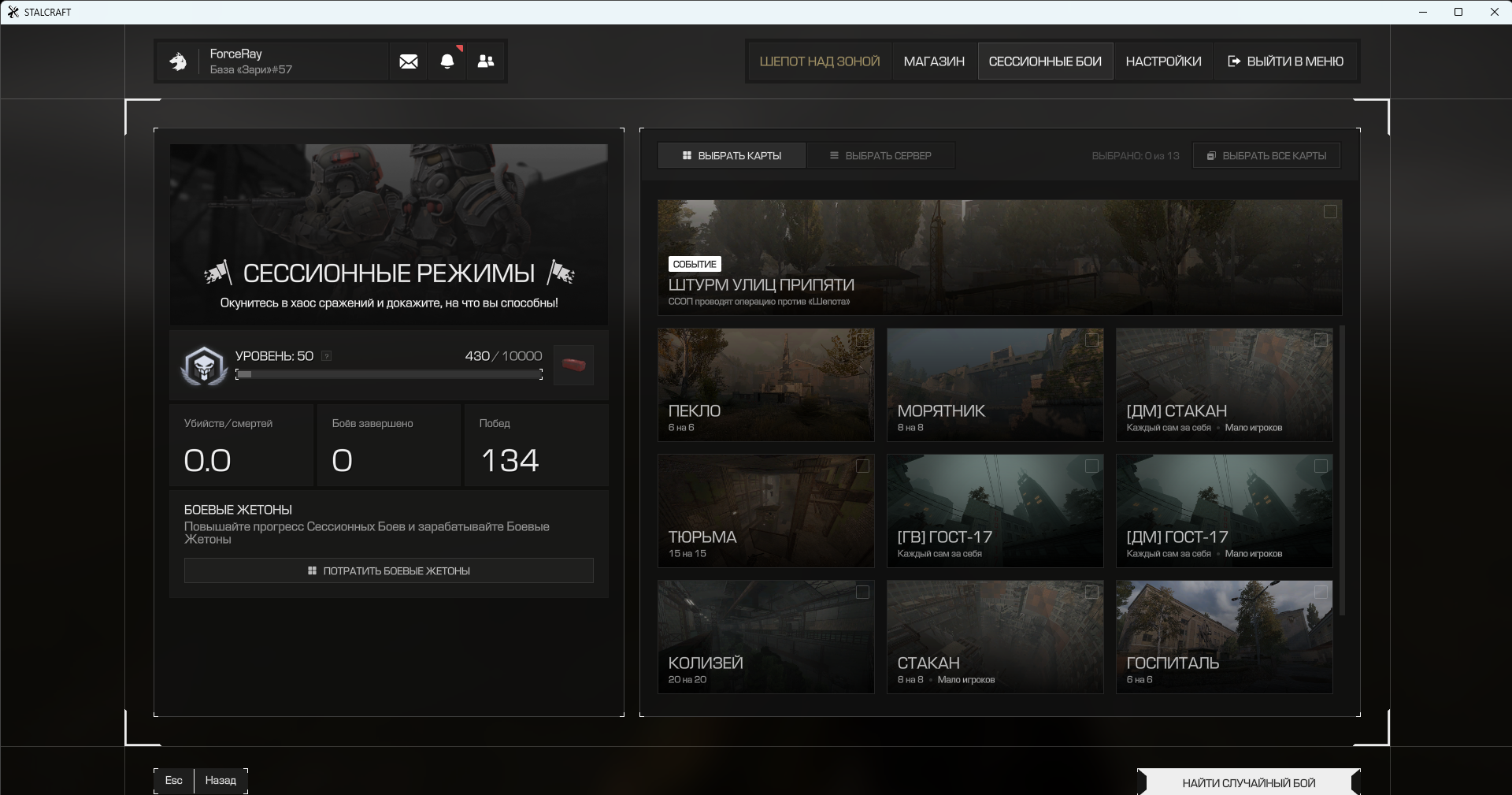This screenshot has width=1512, height=795.
Task: Toggle checkbox on Колизей map card
Action: [x=862, y=593]
